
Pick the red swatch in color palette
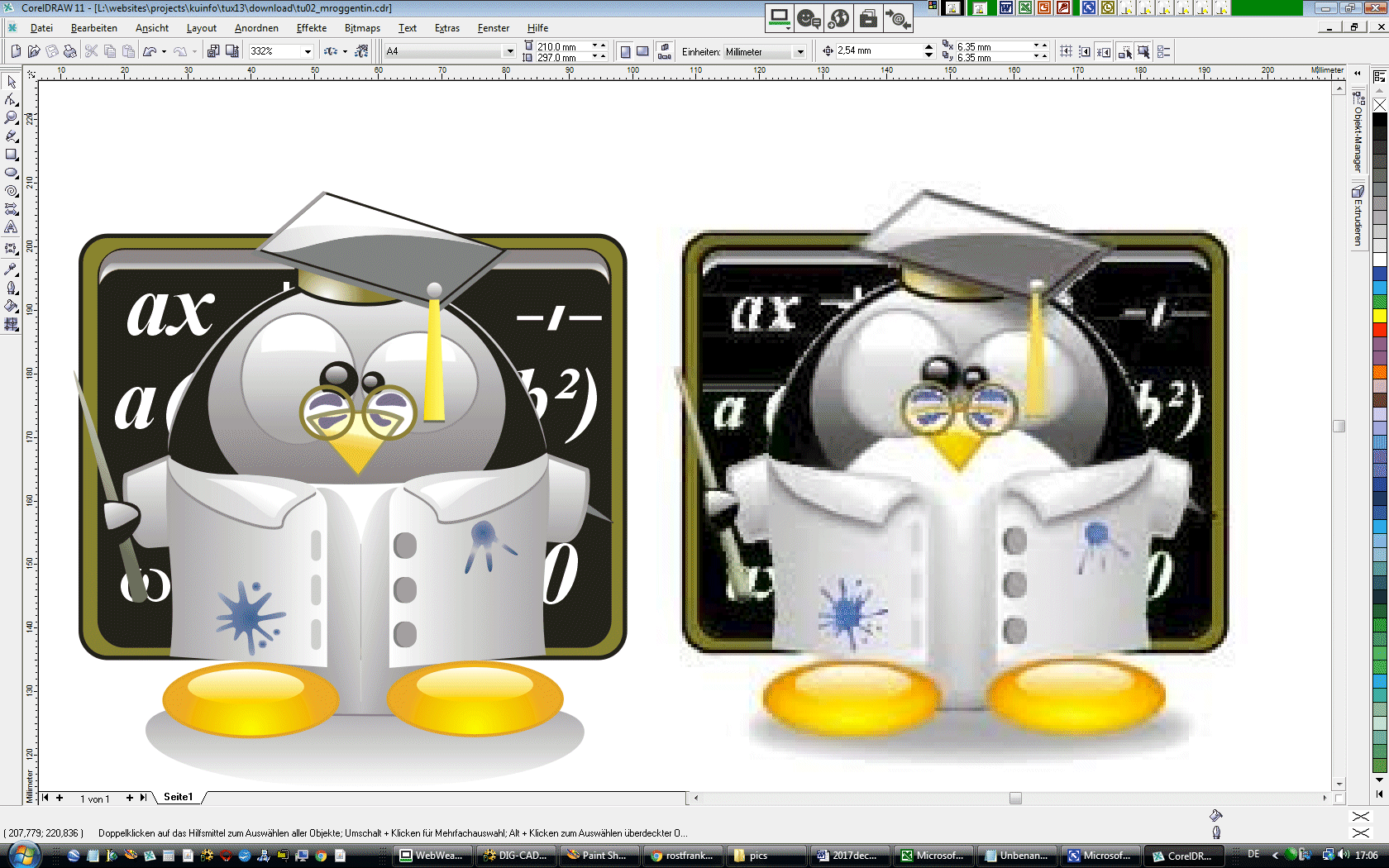tap(1380, 329)
